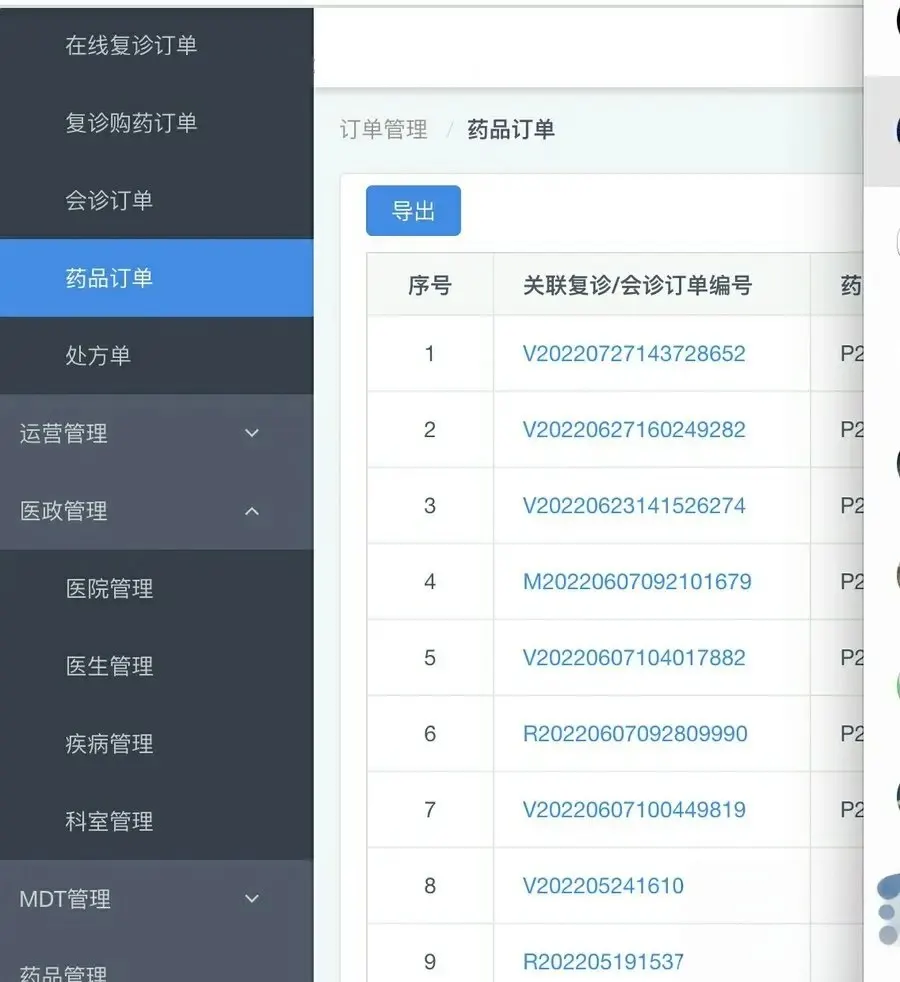Navigate to 医生管理 page
The height and width of the screenshot is (982, 900).
(x=109, y=666)
